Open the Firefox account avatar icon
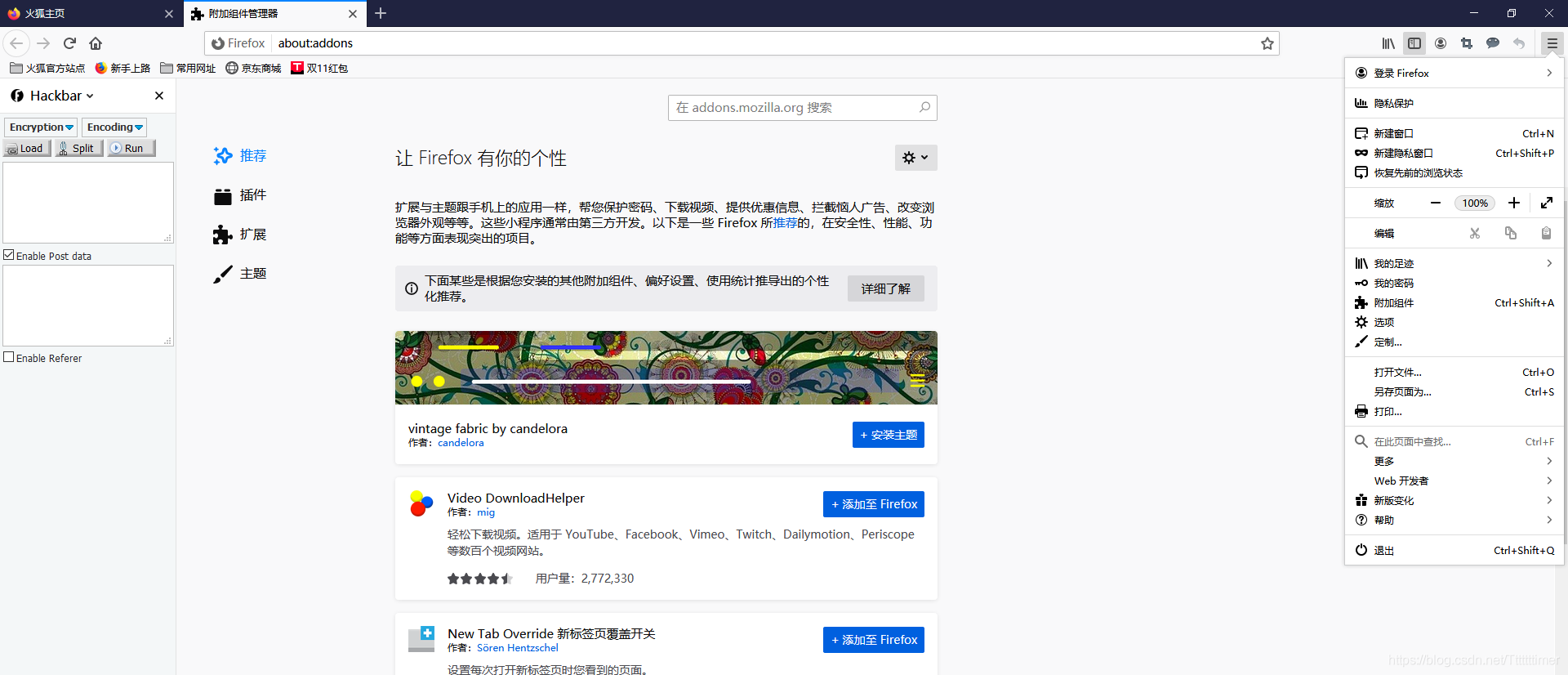The width and height of the screenshot is (1568, 675). (x=1441, y=43)
